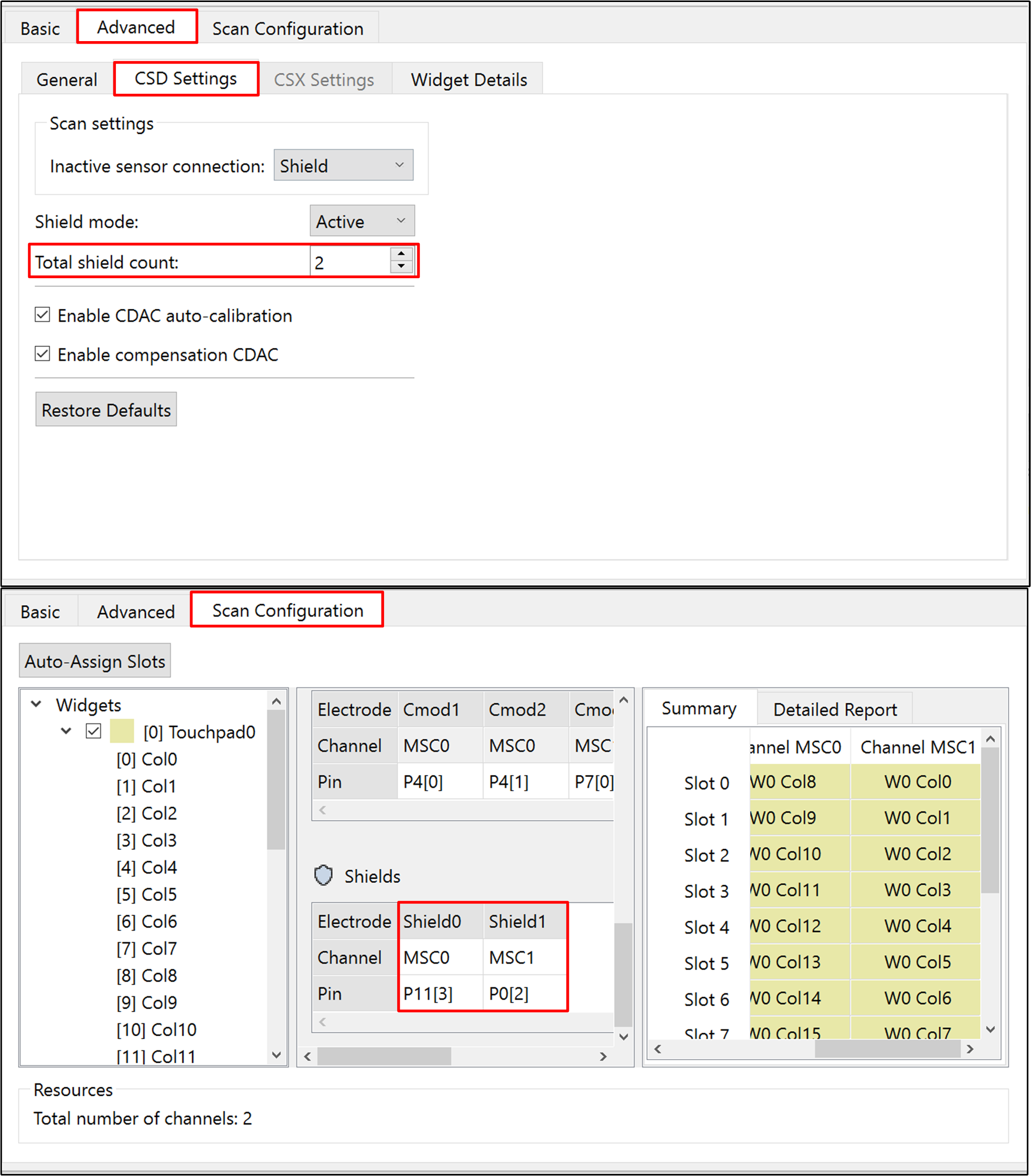Select [9] Col9 in widget tree

pos(147,1003)
